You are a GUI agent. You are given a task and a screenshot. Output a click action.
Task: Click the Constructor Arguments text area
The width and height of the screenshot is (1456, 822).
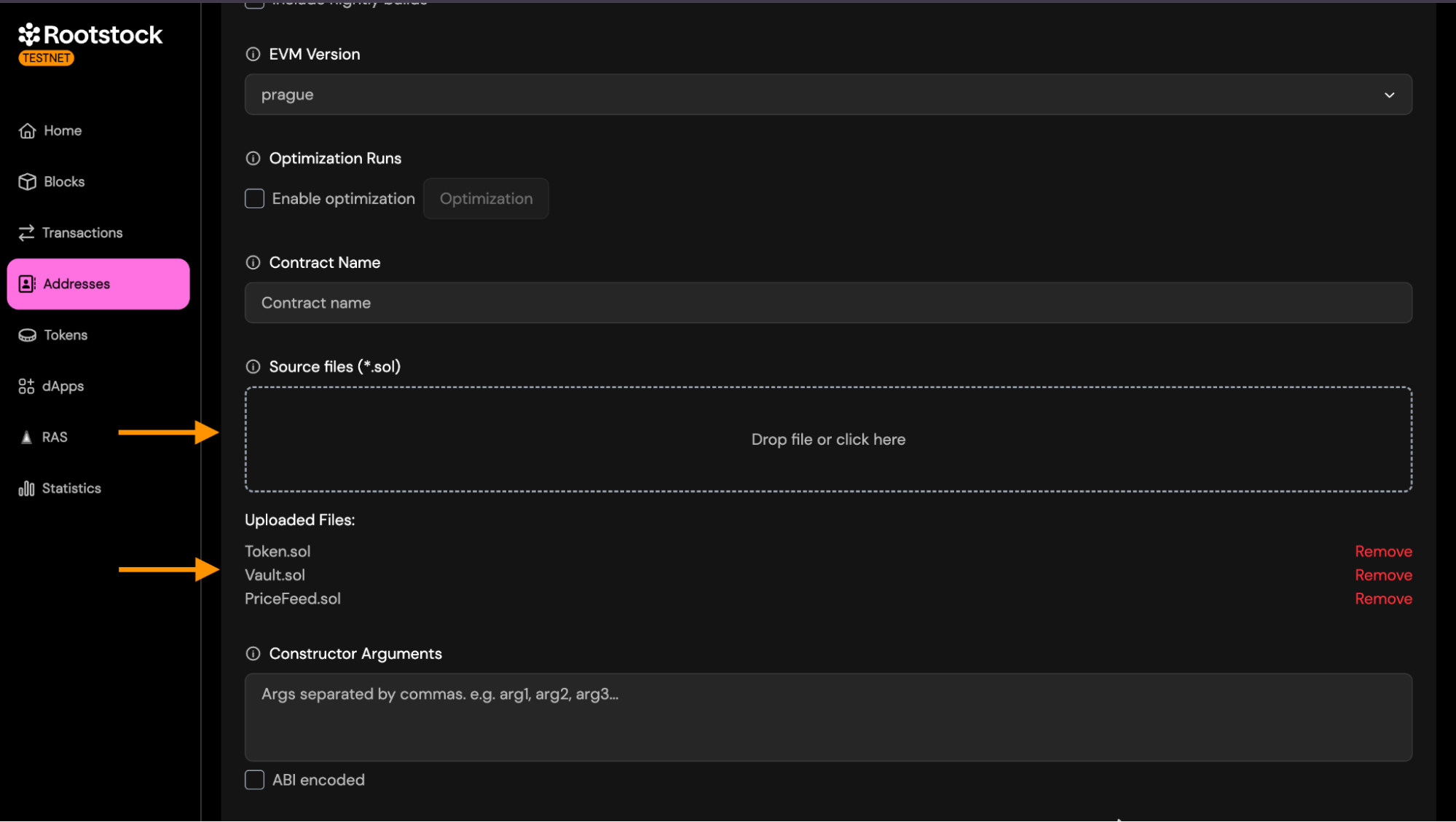tap(827, 717)
